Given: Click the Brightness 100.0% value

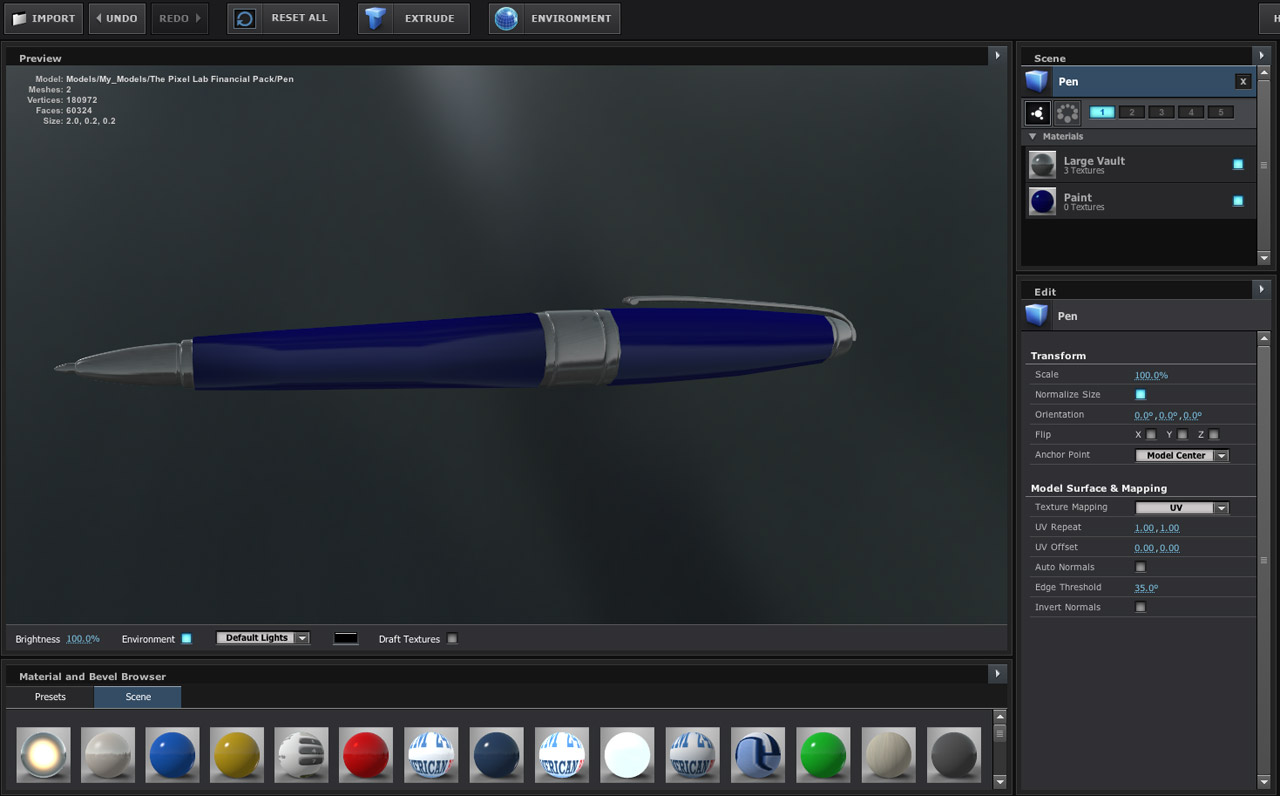Looking at the screenshot, I should (x=83, y=639).
